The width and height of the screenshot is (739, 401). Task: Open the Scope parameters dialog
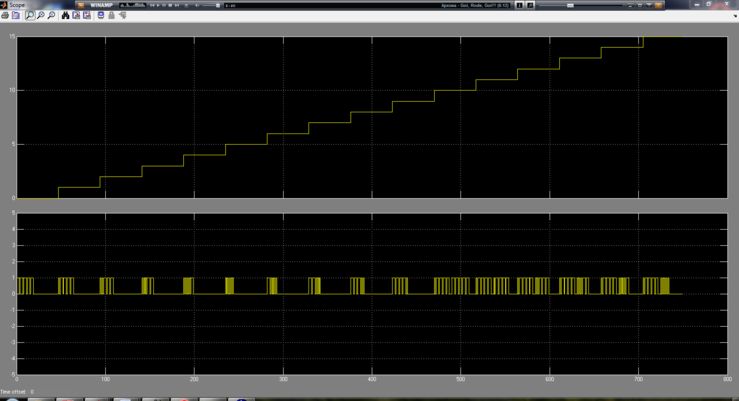(16, 16)
